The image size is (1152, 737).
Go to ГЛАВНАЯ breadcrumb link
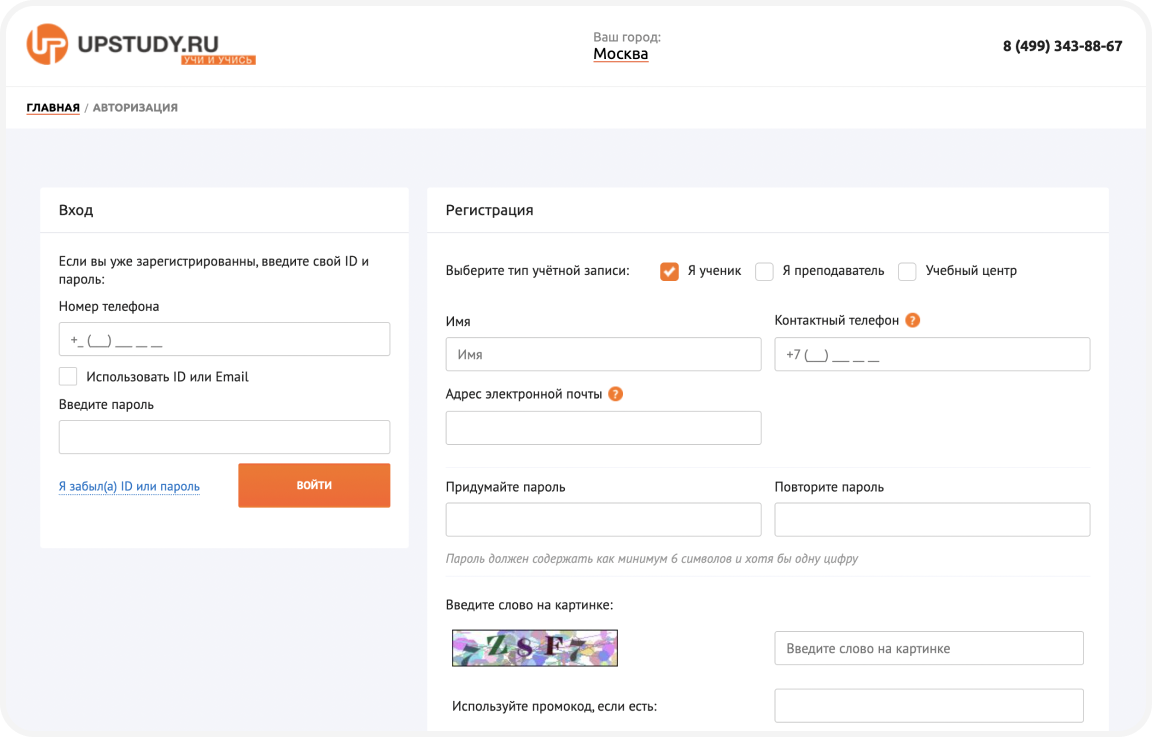[53, 108]
